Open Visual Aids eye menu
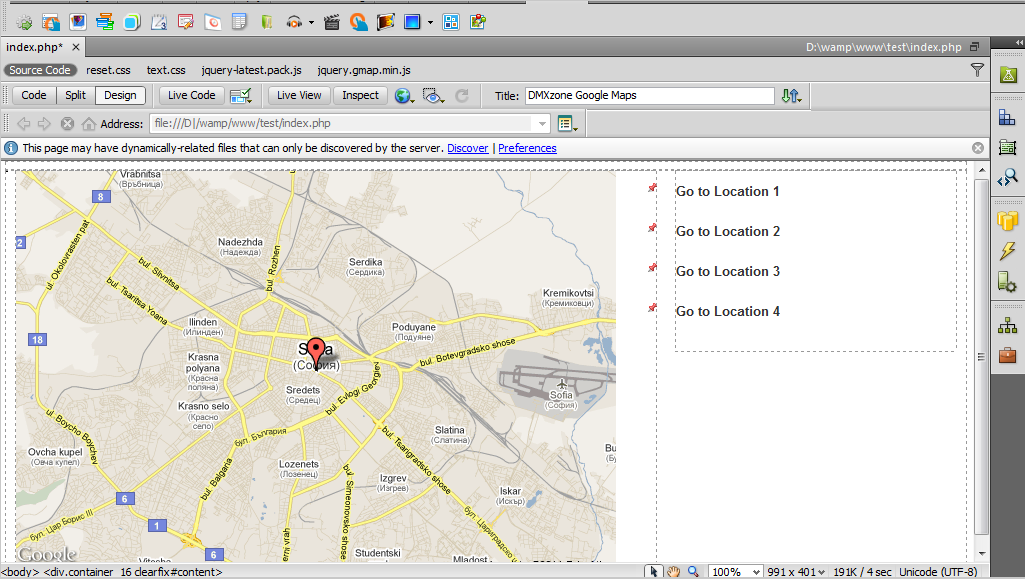The width and height of the screenshot is (1025, 579). pos(433,96)
